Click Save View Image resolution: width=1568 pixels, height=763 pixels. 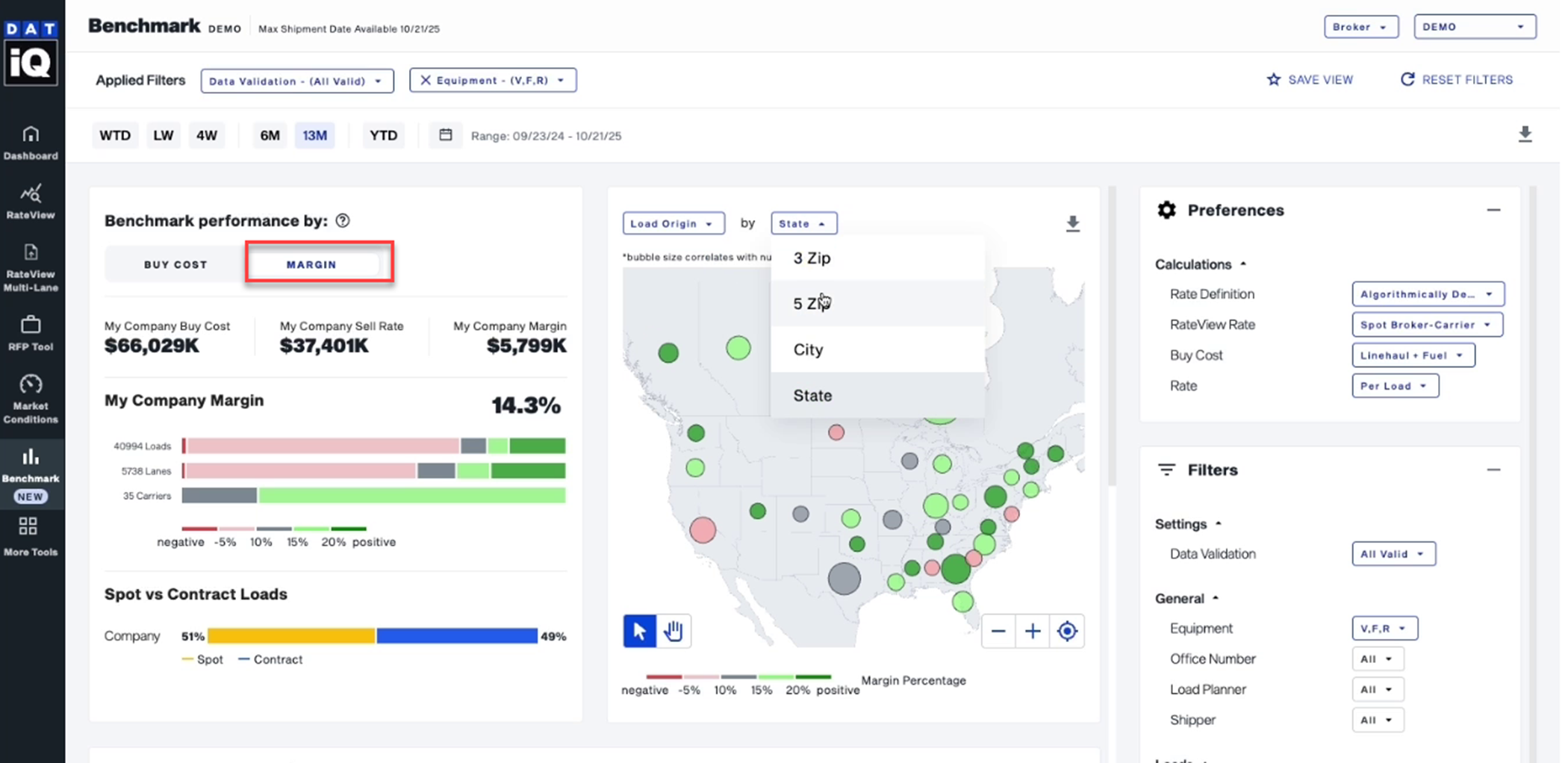pos(1310,80)
